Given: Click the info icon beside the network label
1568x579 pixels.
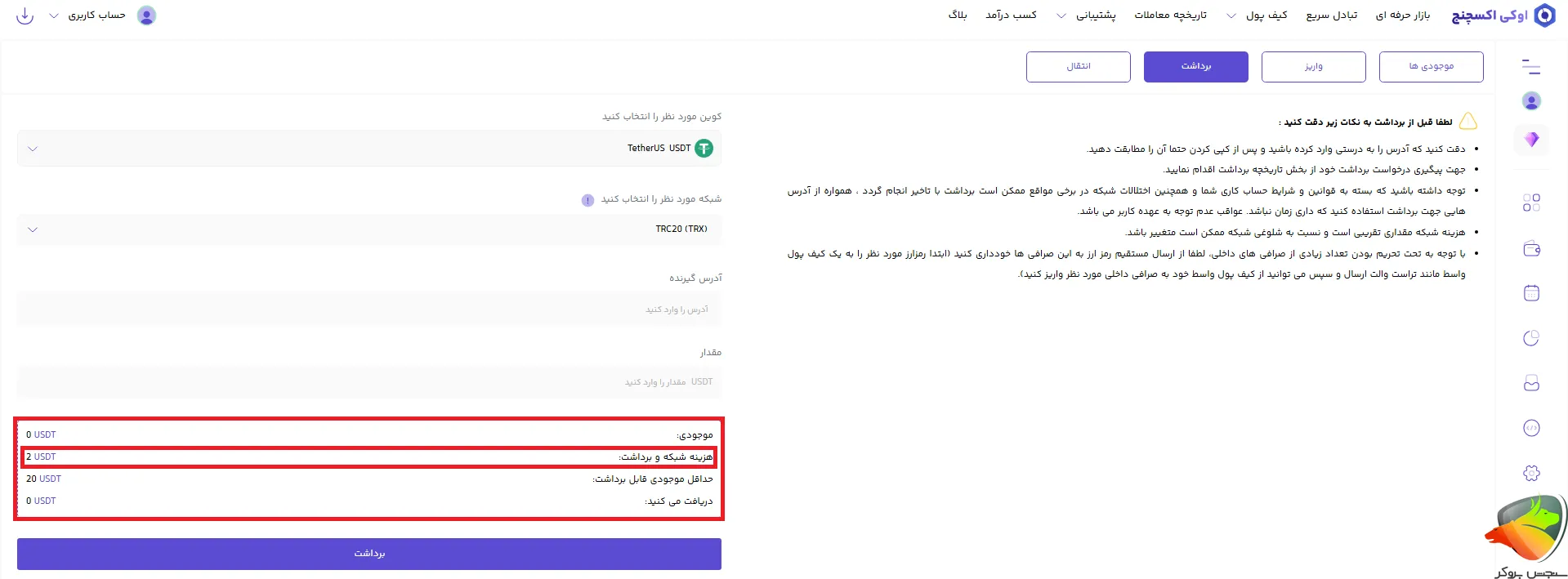Looking at the screenshot, I should (x=587, y=200).
